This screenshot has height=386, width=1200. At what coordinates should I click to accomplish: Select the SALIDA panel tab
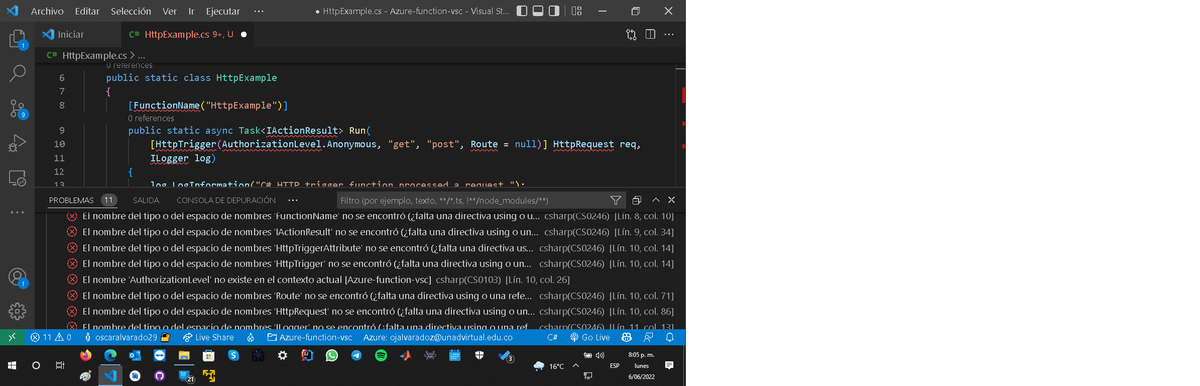coord(146,200)
